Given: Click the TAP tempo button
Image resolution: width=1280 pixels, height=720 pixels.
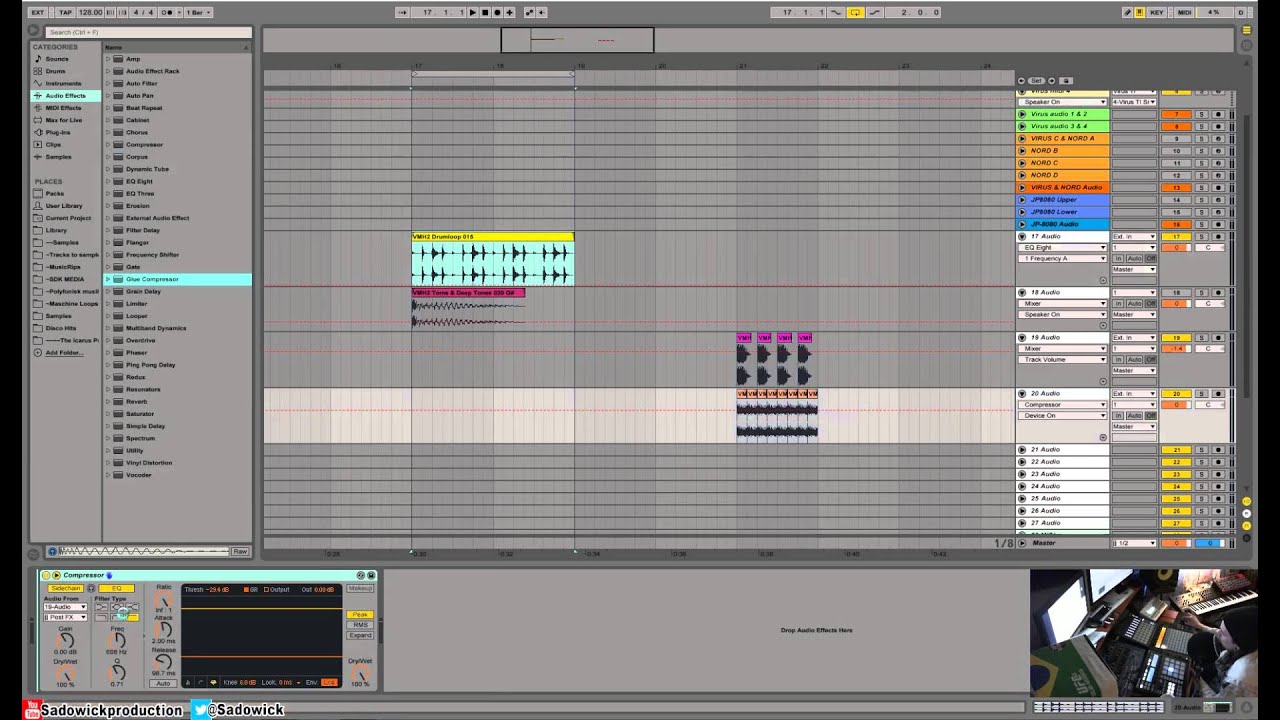Looking at the screenshot, I should [x=65, y=12].
